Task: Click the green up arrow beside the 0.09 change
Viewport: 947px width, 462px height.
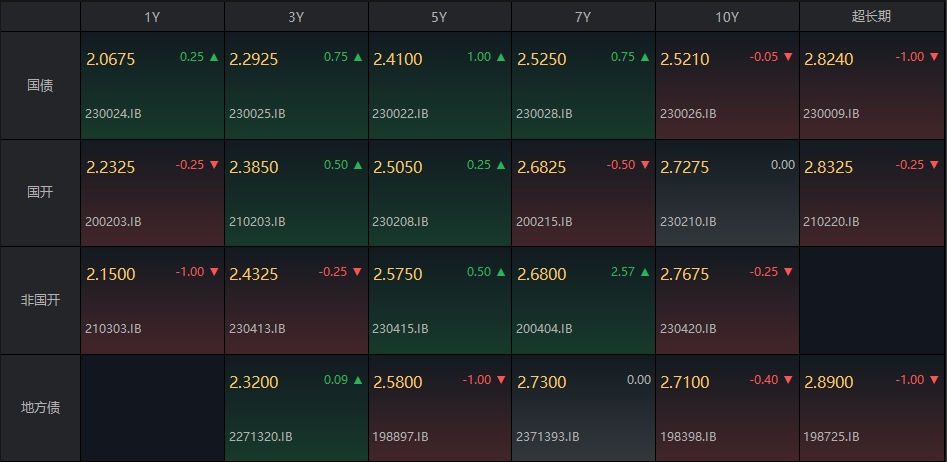Action: 357,380
